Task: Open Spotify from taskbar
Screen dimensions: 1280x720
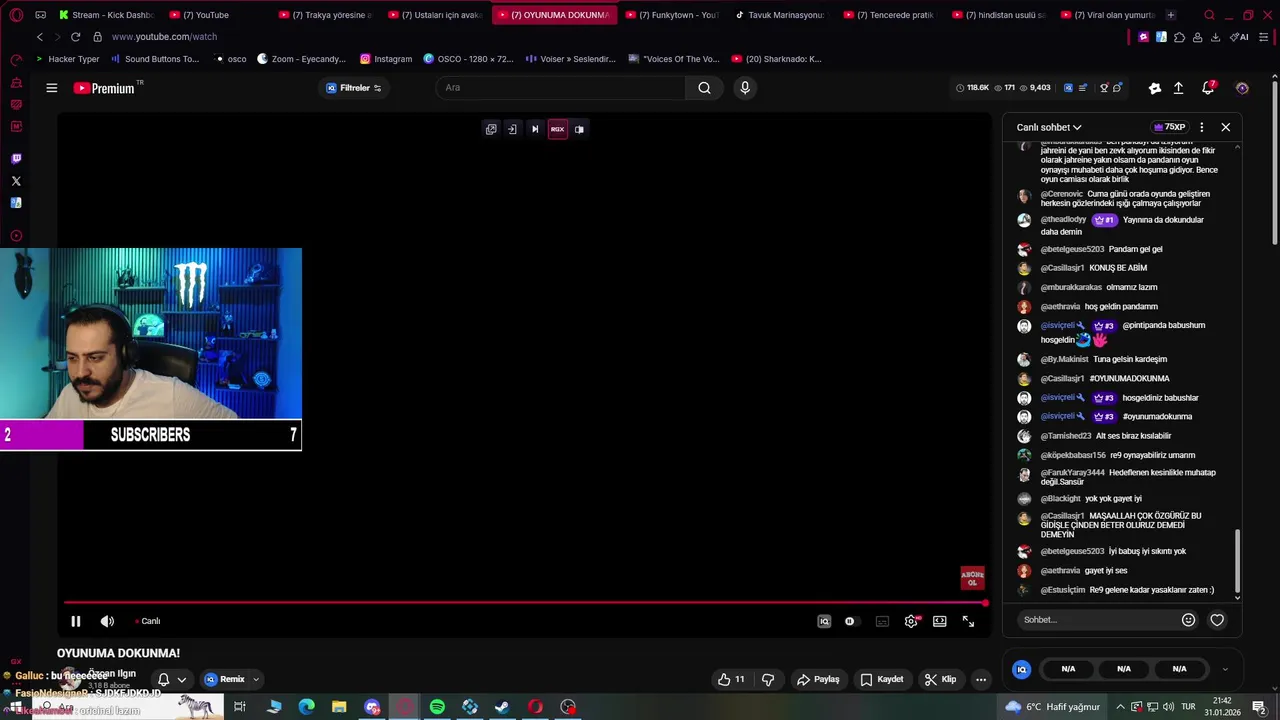Action: click(437, 707)
